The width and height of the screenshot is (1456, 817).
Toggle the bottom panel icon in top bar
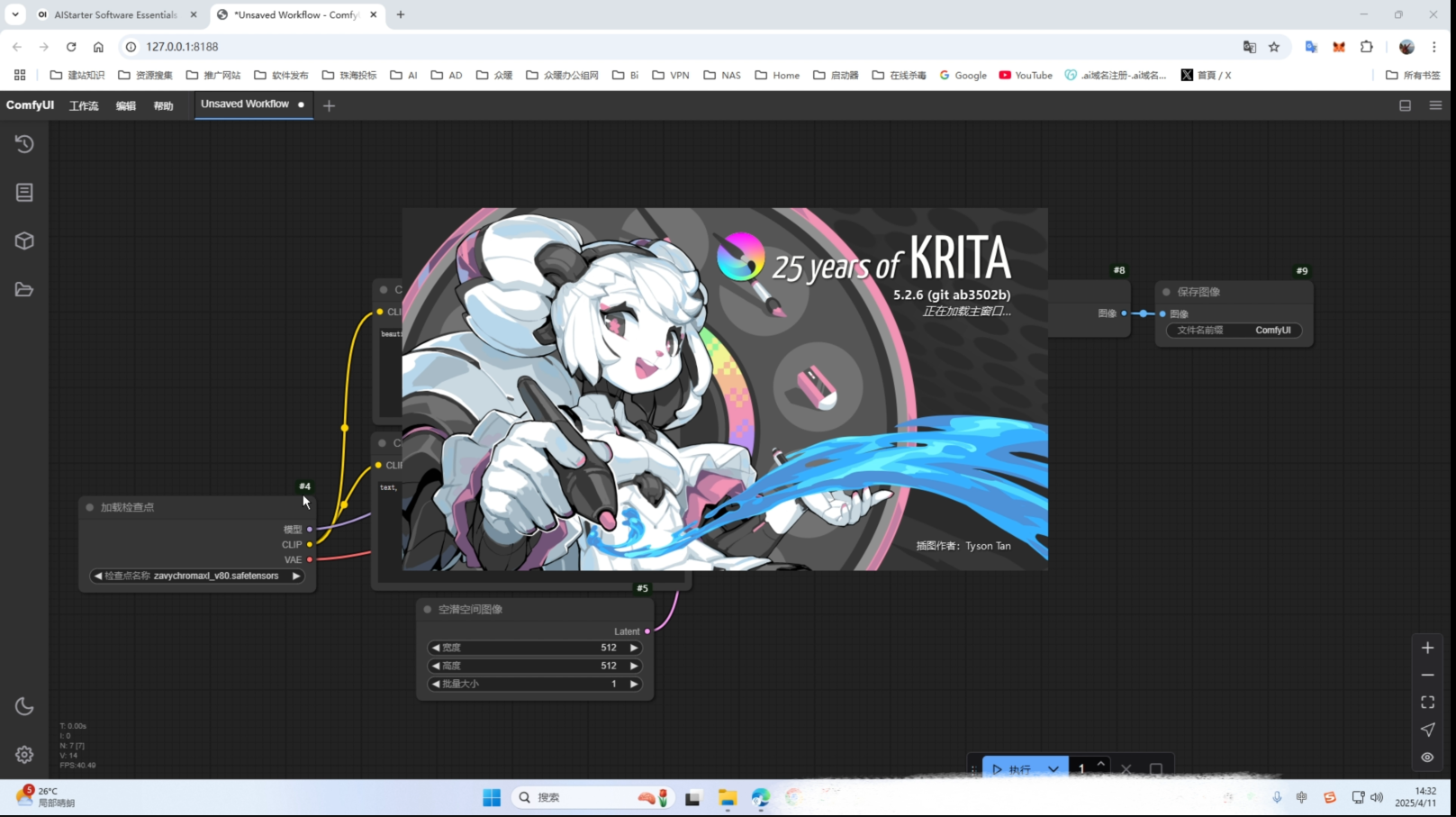coord(1405,105)
